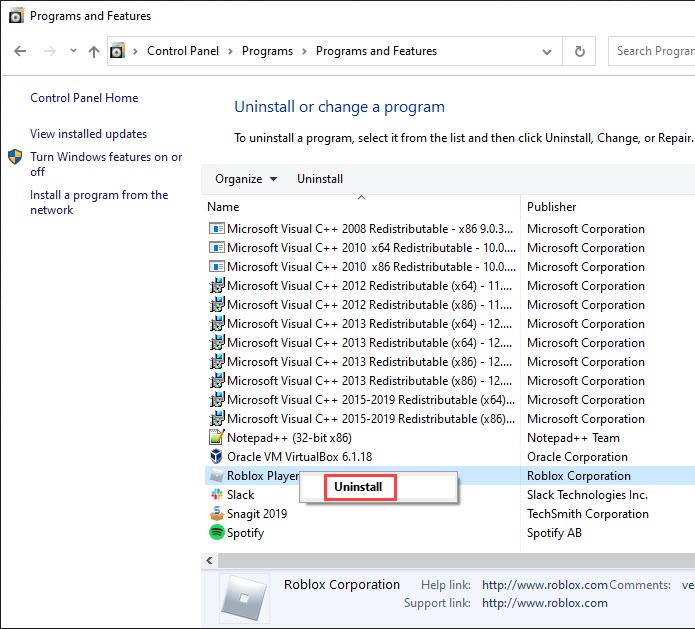Select Visual C++ 2012 Redistributable (x64) entry
This screenshot has width=695, height=629.
pos(370,286)
